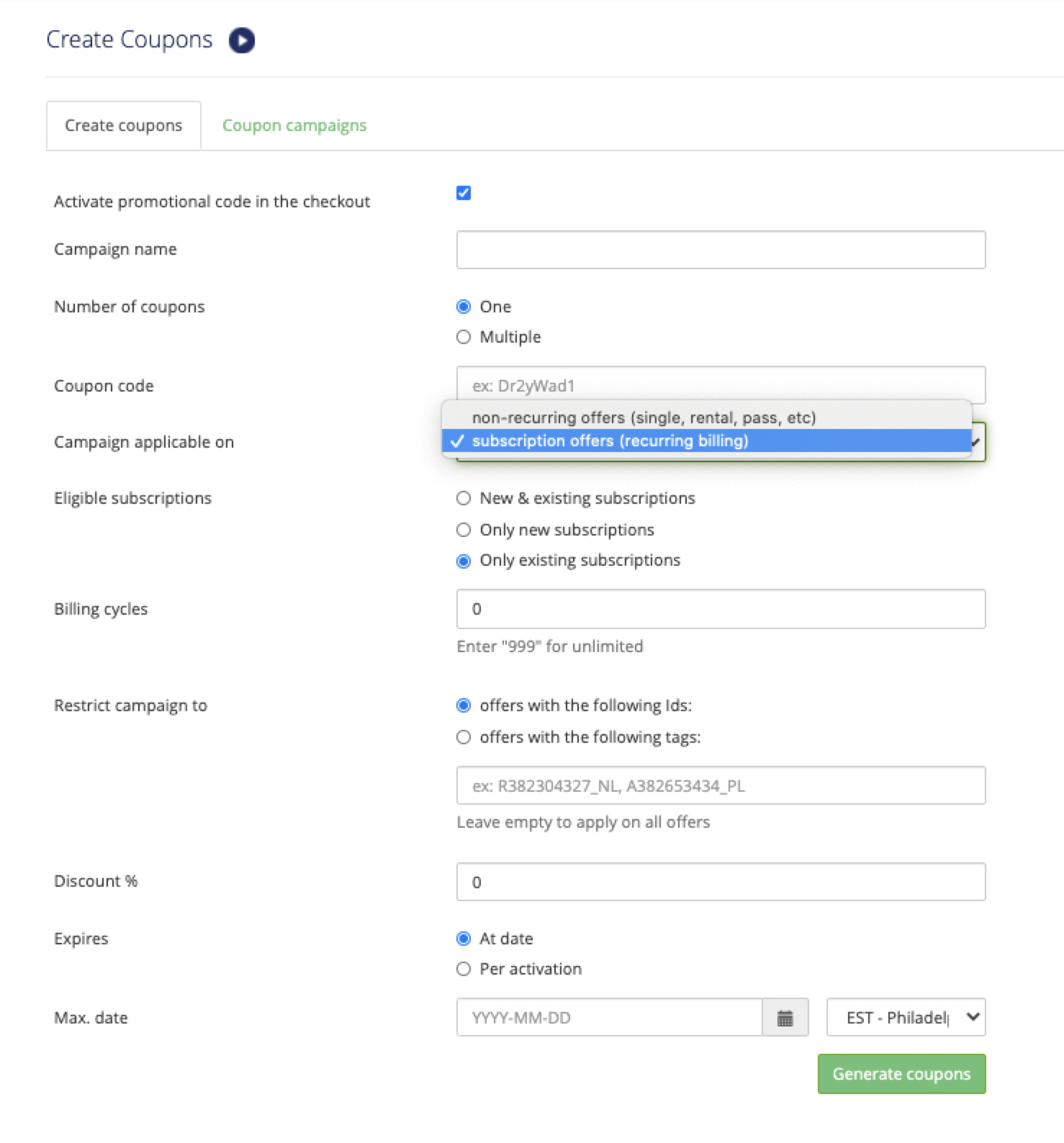This screenshot has height=1143, width=1064.
Task: Select the Multiple coupons radio button
Action: 464,337
